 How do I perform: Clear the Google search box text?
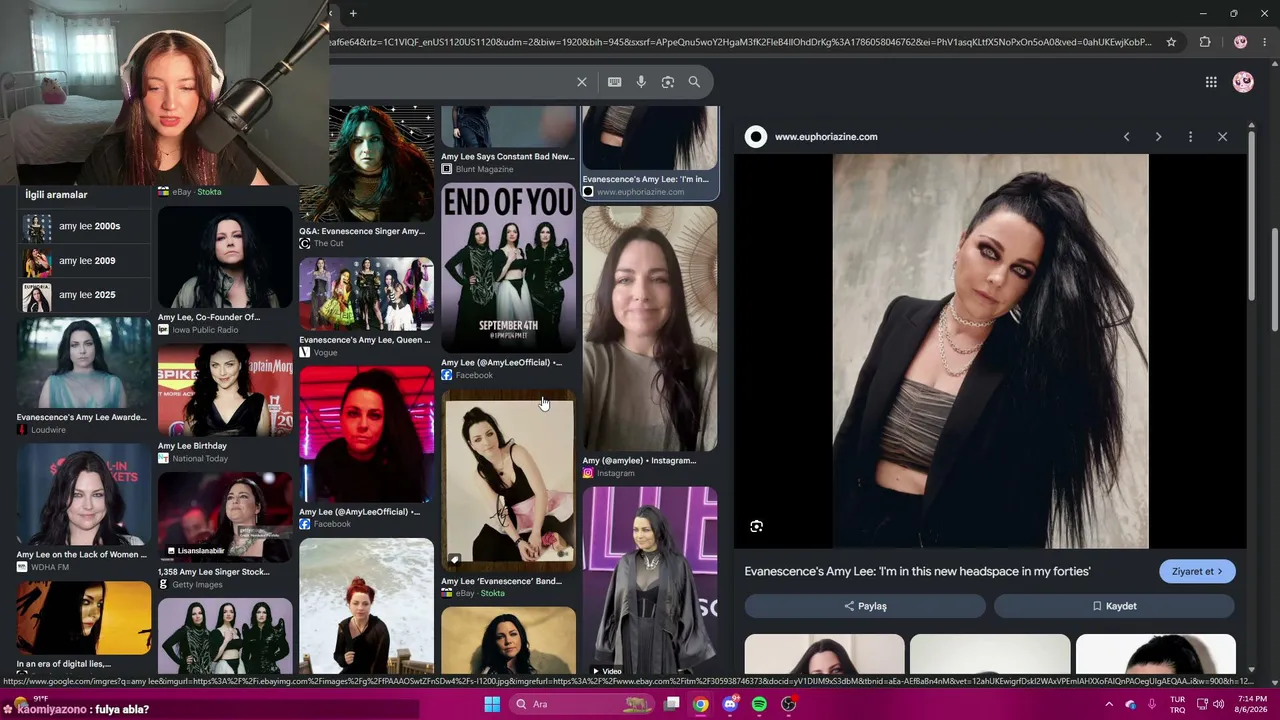[582, 82]
